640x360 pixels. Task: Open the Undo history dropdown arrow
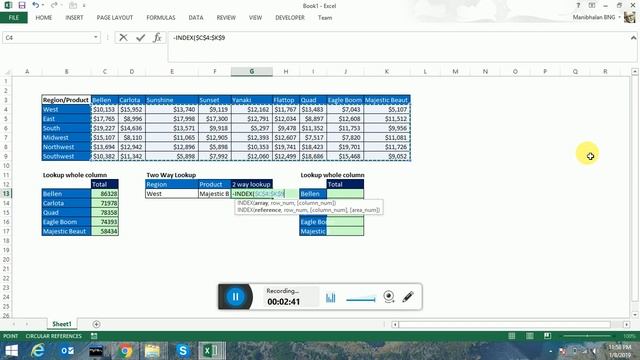[43, 5]
